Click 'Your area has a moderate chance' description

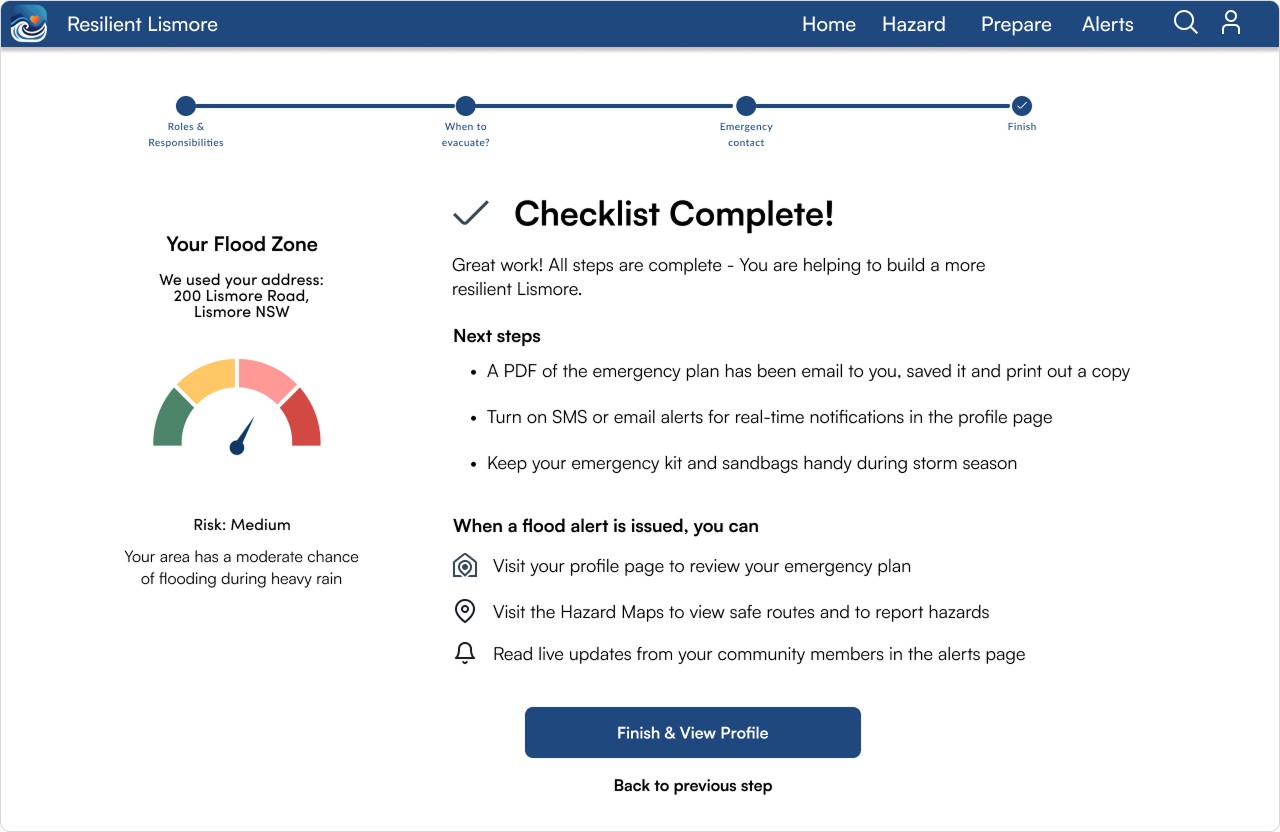pos(241,567)
